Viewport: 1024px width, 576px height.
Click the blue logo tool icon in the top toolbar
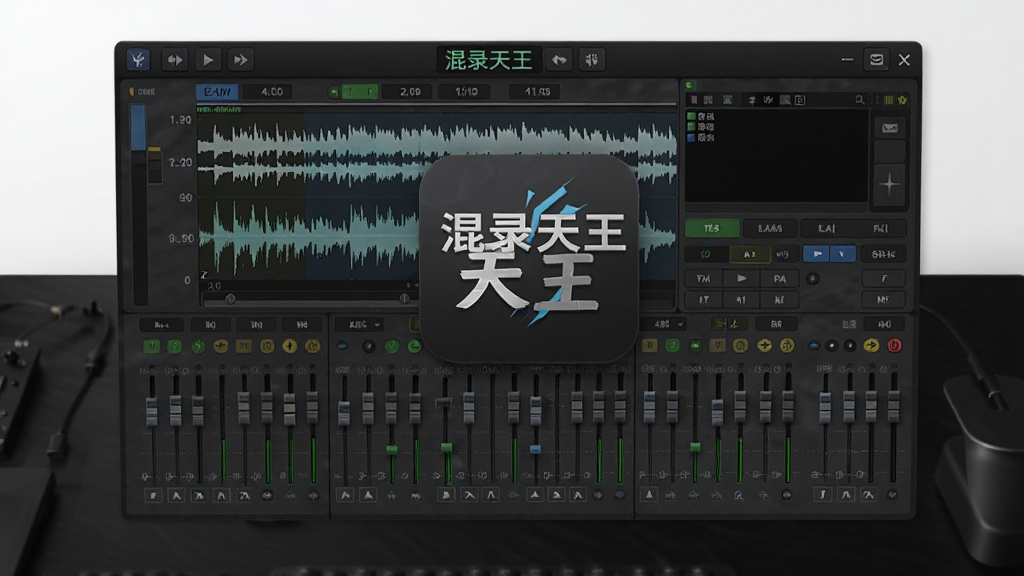click(138, 60)
